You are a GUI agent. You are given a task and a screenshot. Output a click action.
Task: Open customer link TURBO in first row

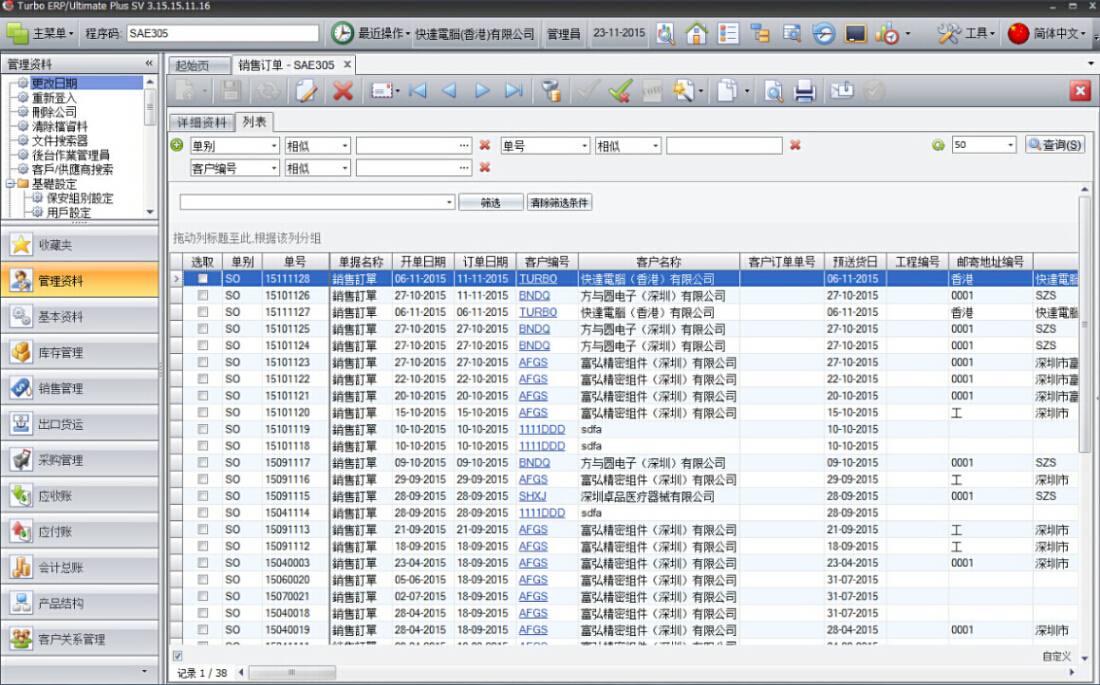click(538, 279)
